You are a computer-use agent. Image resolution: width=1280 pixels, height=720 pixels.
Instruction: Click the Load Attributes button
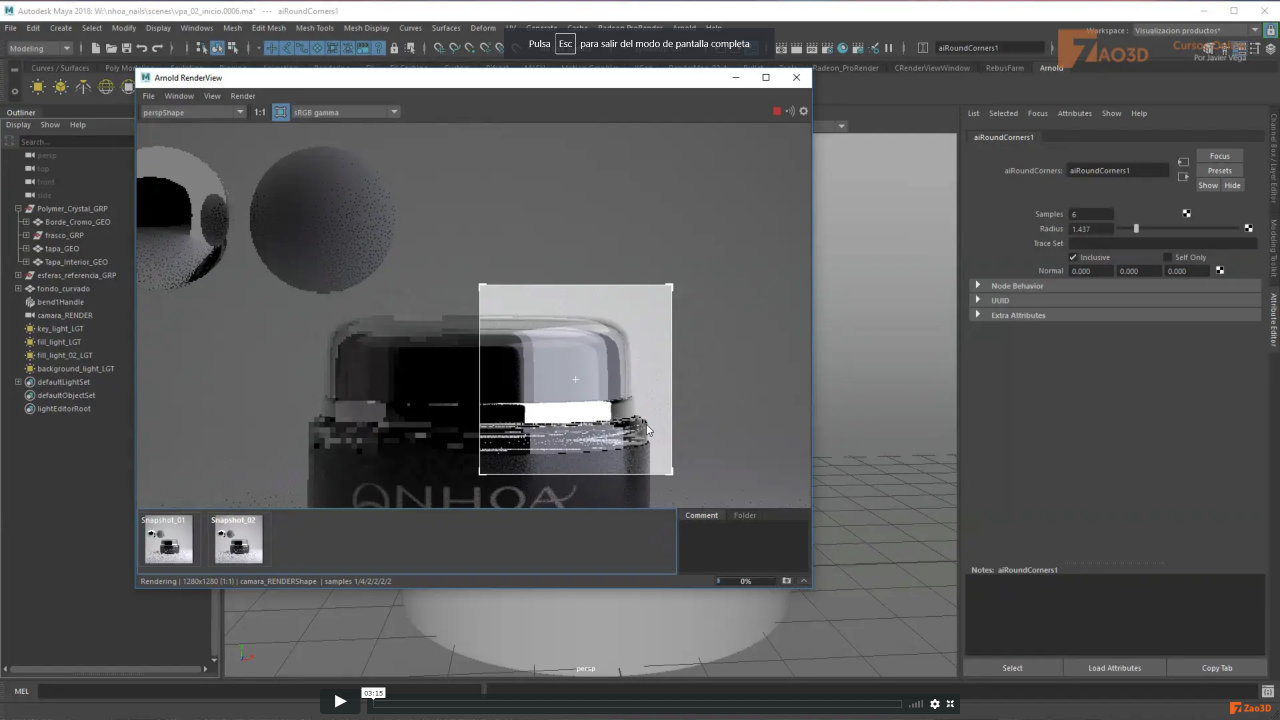tap(1114, 668)
